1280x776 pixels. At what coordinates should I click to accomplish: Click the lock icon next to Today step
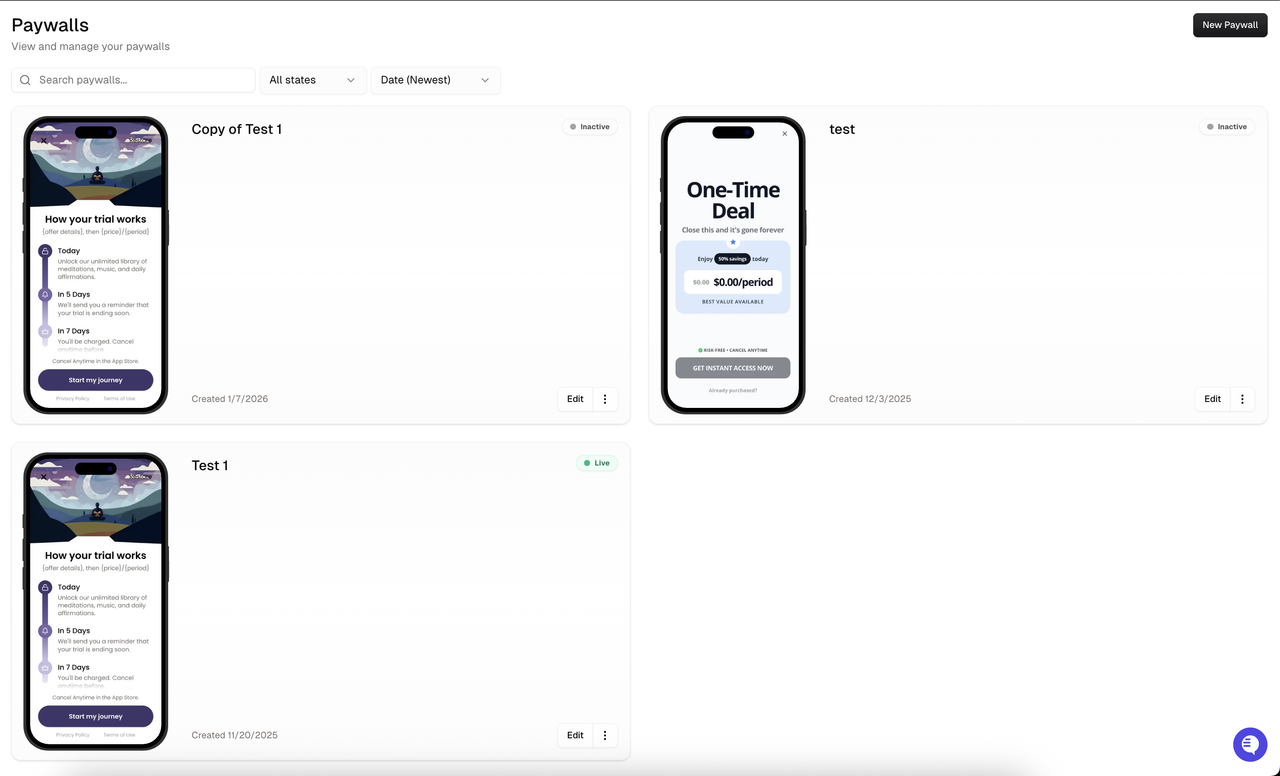pos(43,251)
